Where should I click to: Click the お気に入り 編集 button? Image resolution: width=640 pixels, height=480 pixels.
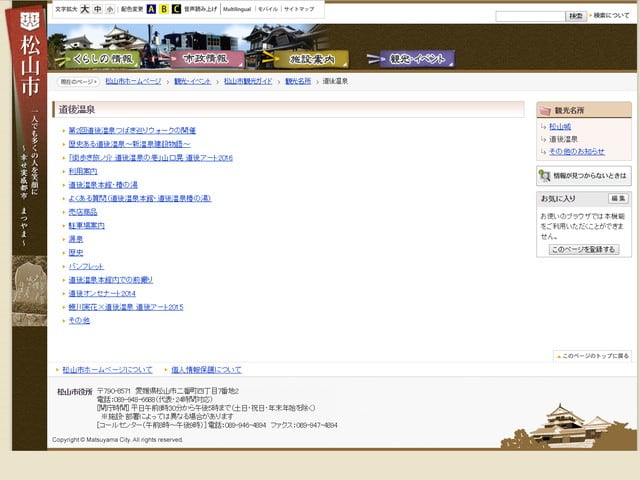click(618, 198)
